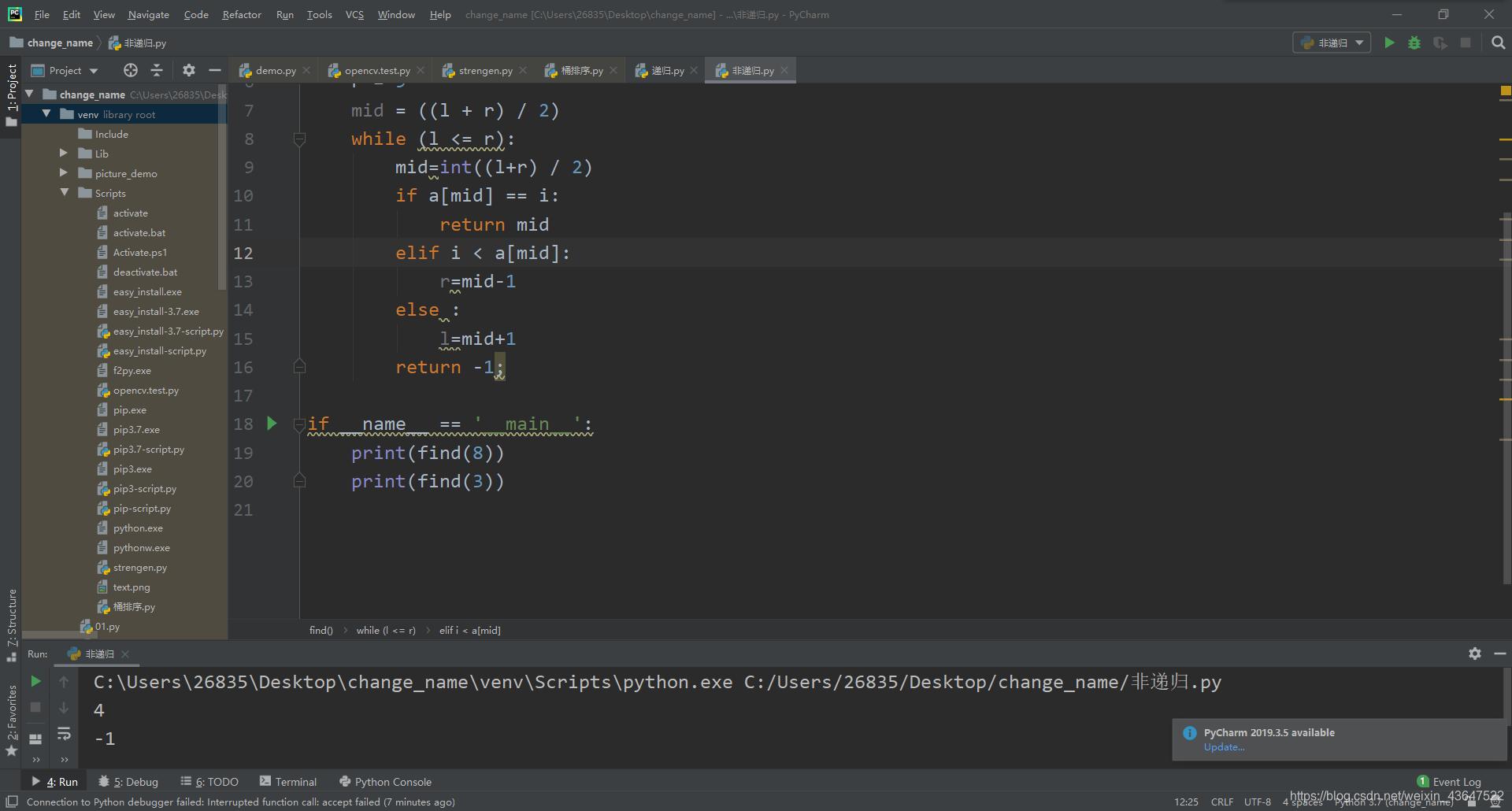Viewport: 1512px width, 811px height.
Task: Click the up stack trace arrow
Action: point(64,681)
